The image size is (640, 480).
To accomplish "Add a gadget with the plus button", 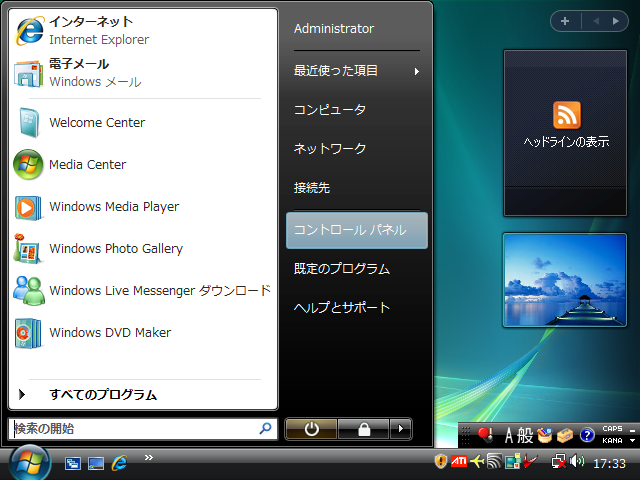I will coord(565,21).
